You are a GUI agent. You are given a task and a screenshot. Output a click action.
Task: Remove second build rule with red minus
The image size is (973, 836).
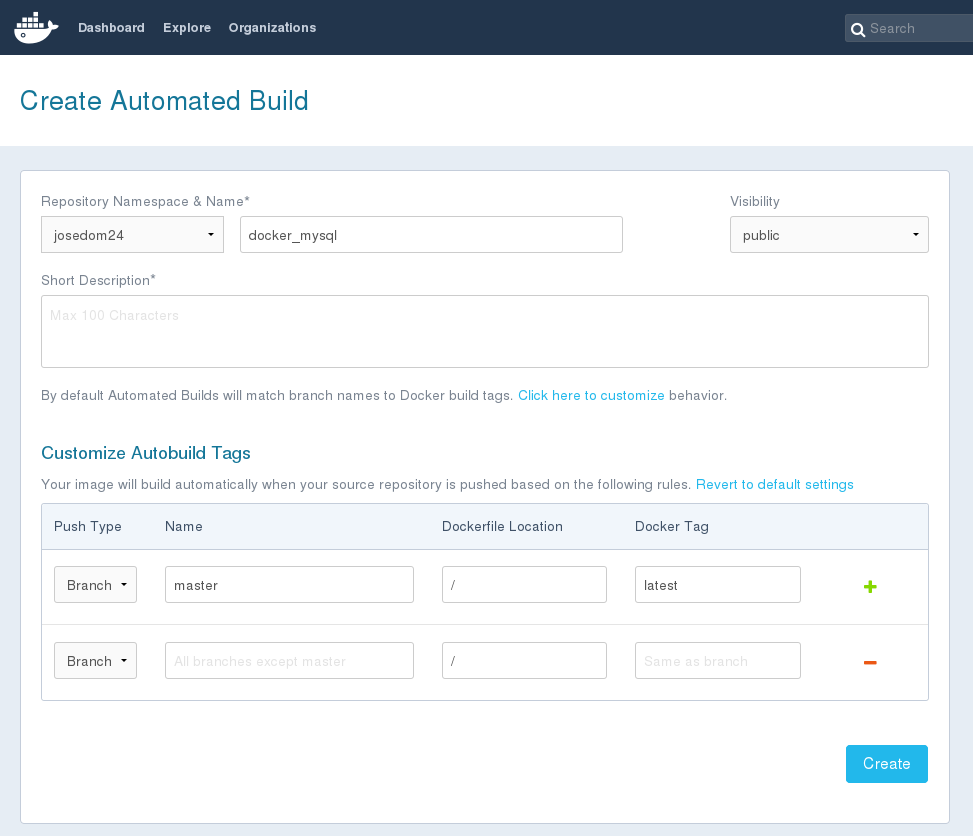pos(869,662)
